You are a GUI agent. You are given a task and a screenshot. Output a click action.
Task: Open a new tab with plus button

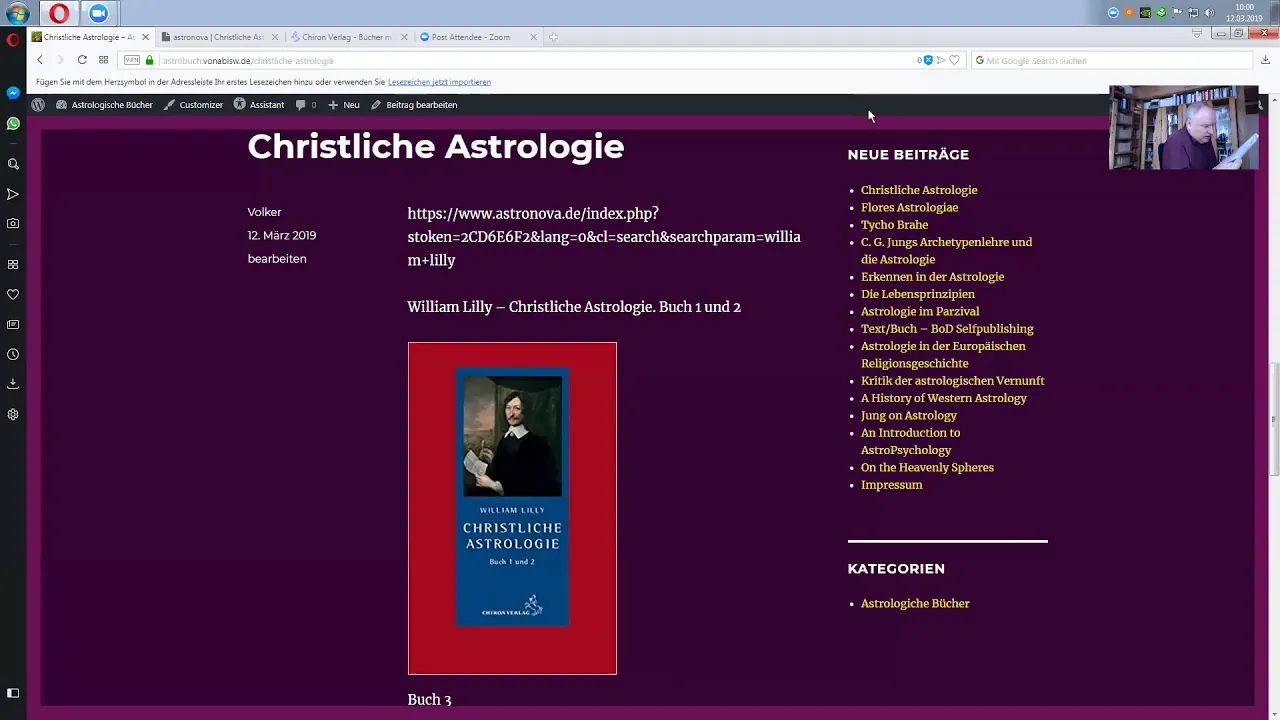pos(553,37)
